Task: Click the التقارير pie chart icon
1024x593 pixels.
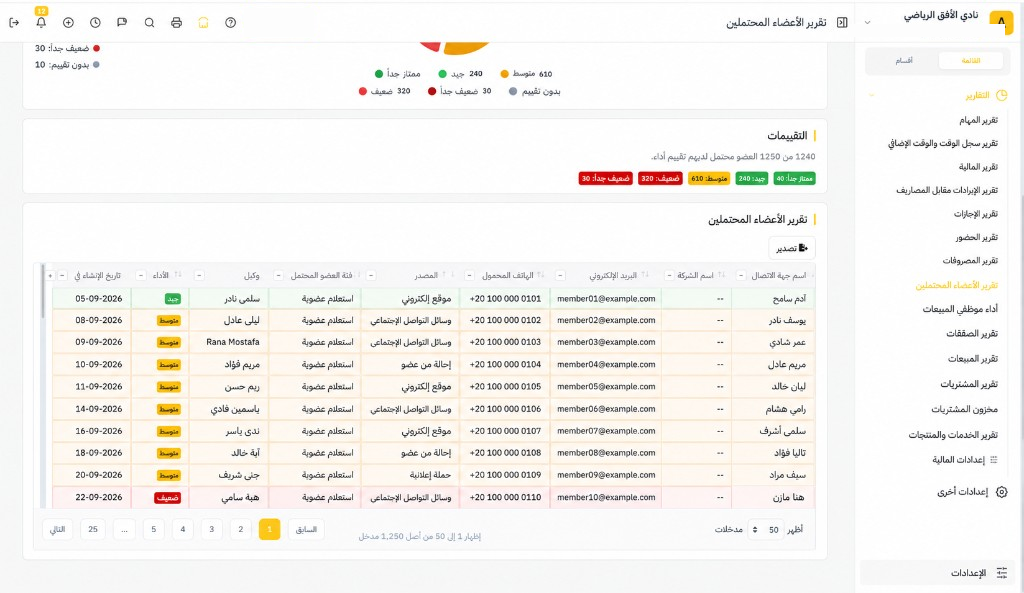Action: (x=1002, y=95)
